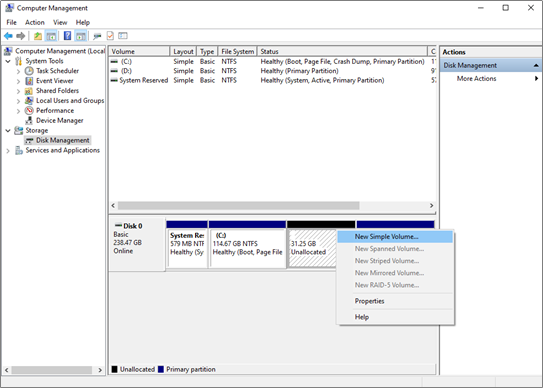Screen dimensions: 543x388
Task: Choose Properties in the context menu
Action: click(x=395, y=301)
